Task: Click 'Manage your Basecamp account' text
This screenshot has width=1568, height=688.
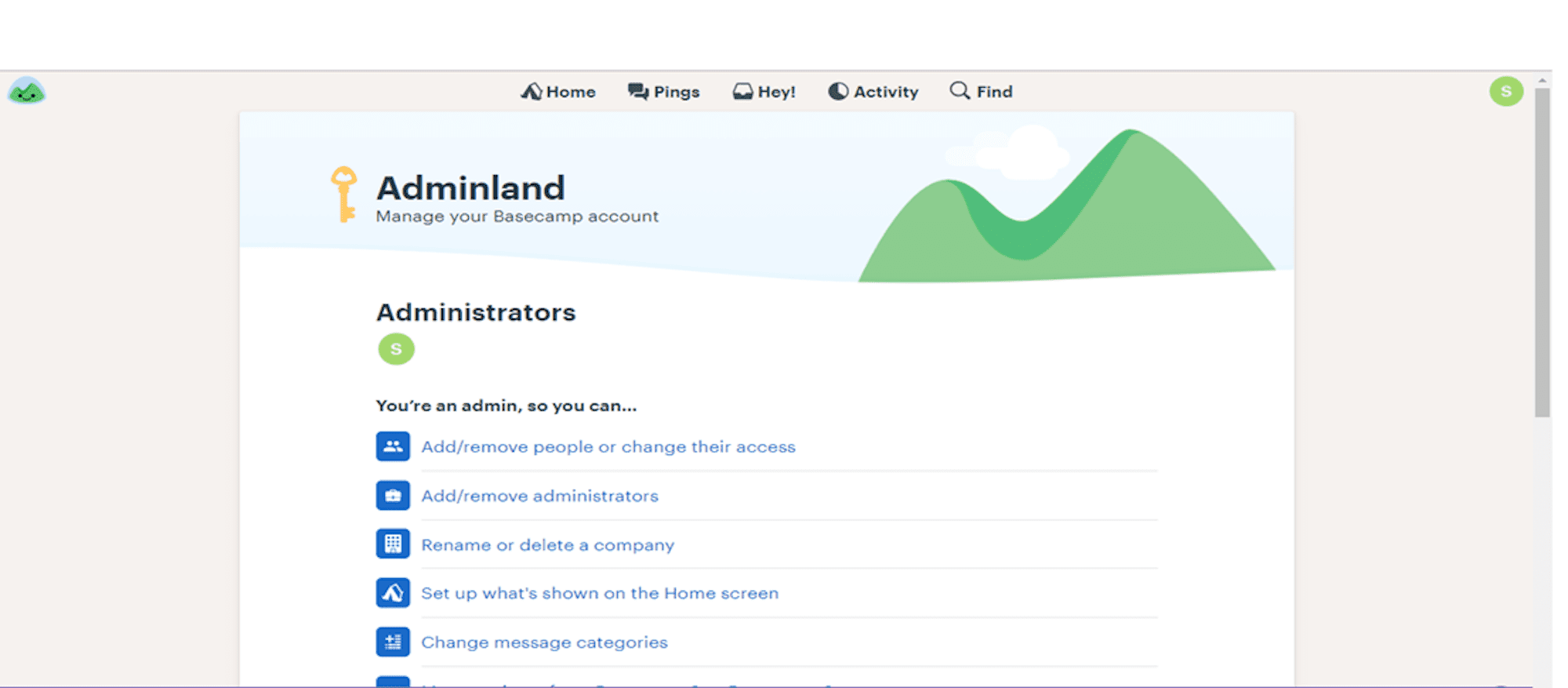Action: [x=517, y=217]
